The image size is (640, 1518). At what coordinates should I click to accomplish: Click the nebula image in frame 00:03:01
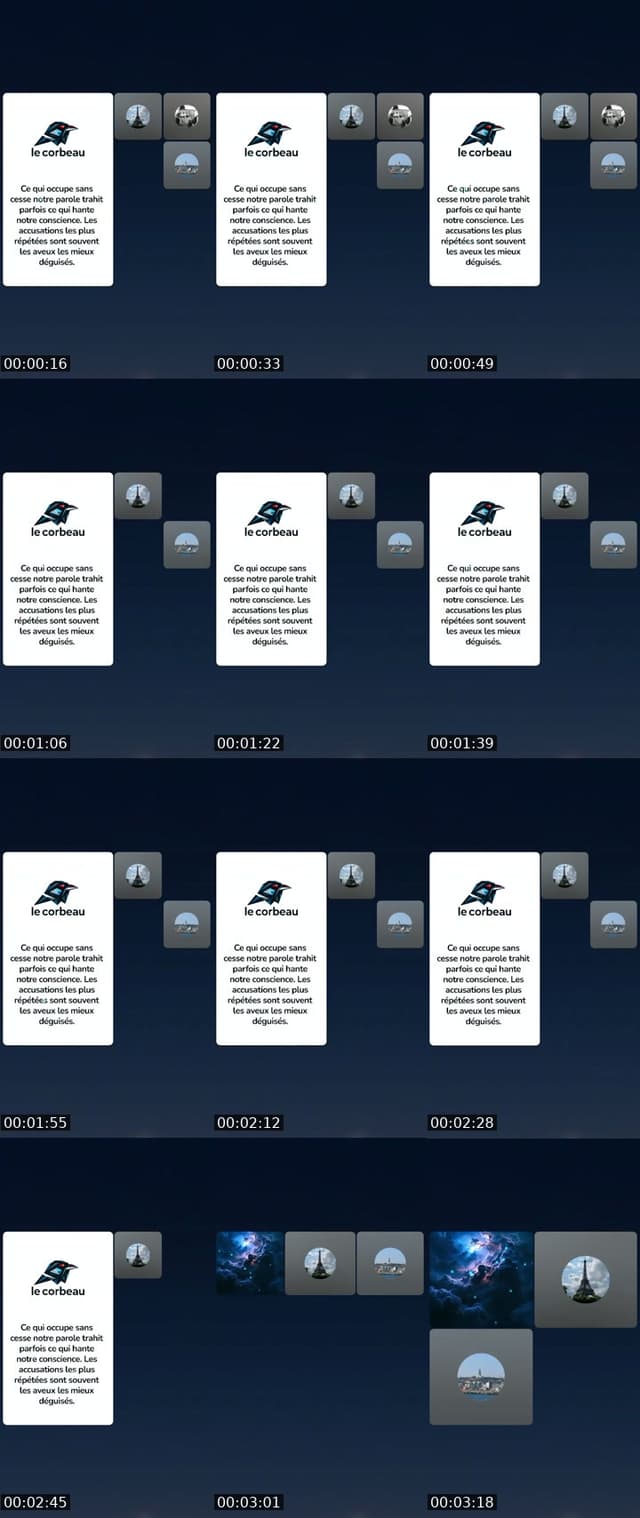tap(250, 1263)
